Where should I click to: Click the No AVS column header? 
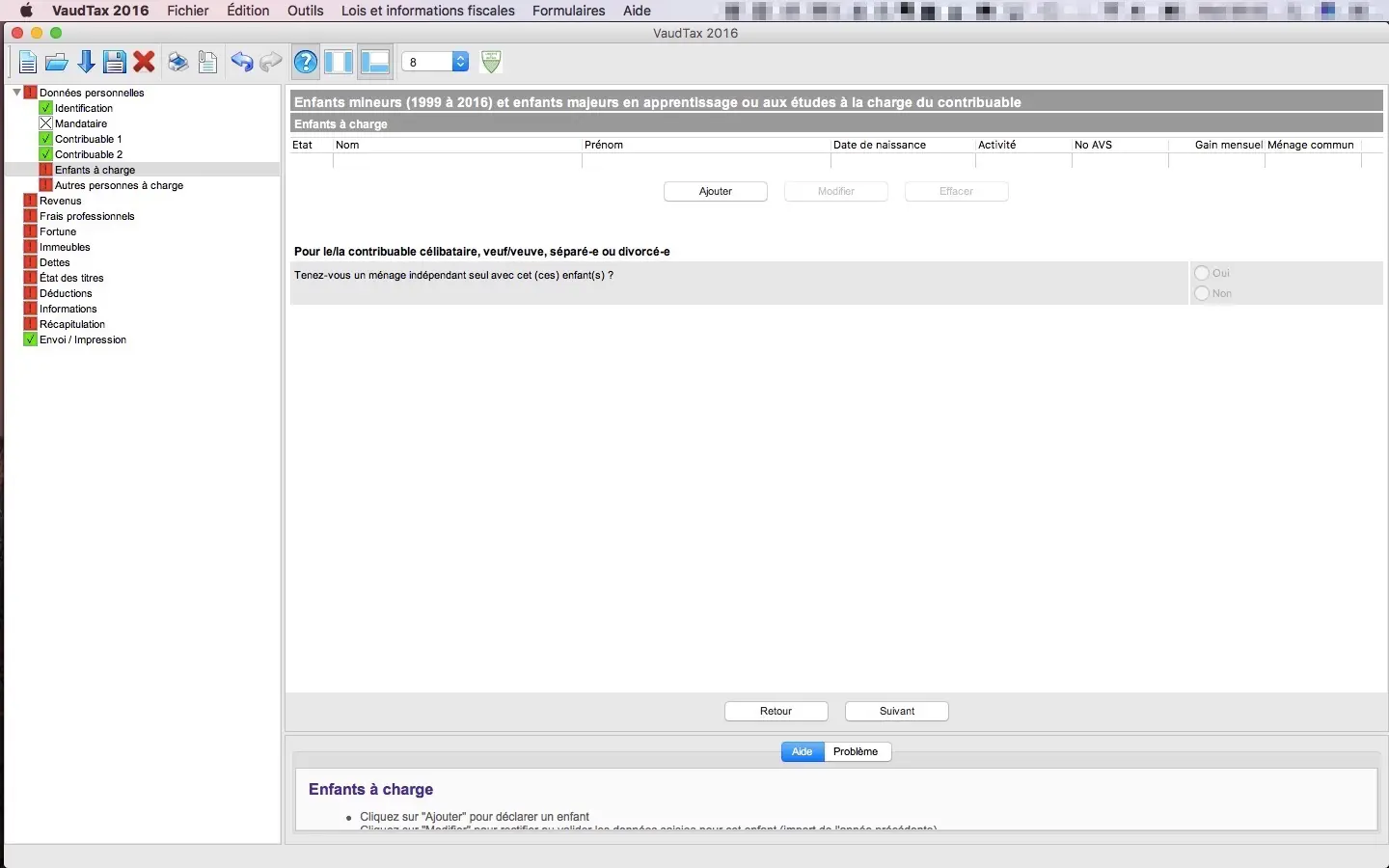1120,145
